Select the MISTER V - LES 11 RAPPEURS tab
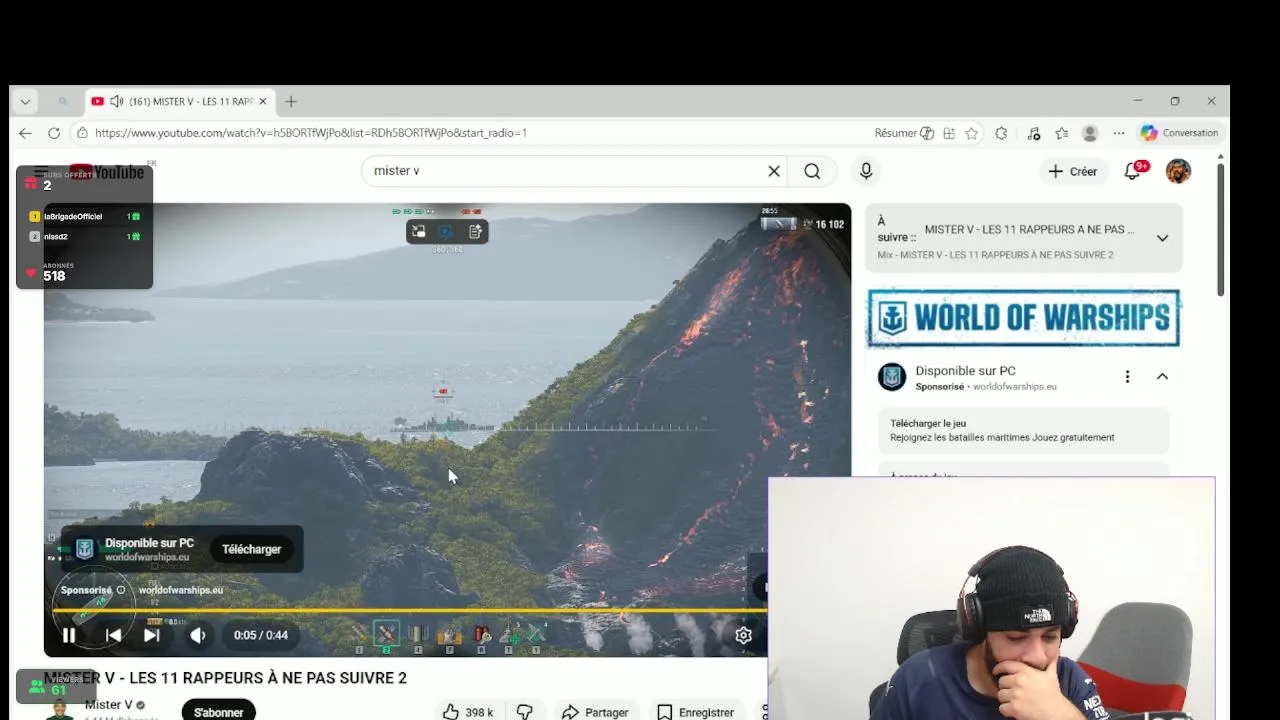This screenshot has width=1280, height=720. pos(178,101)
